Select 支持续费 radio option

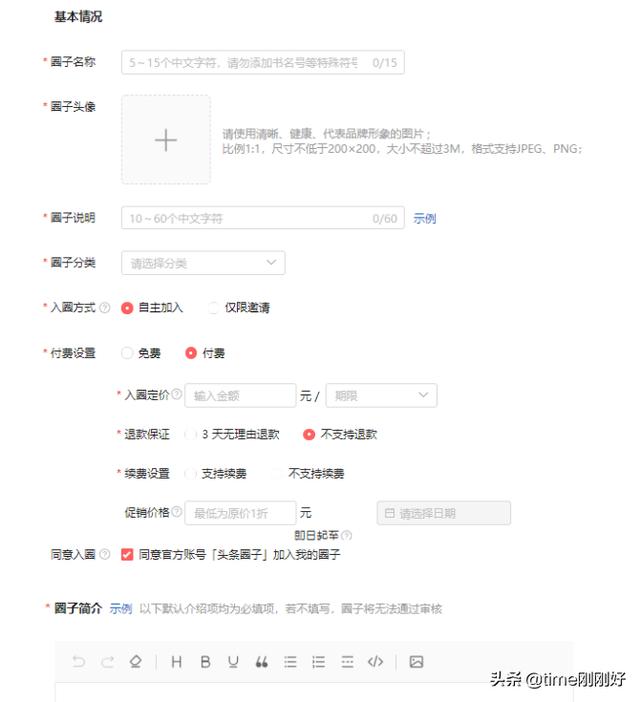pos(191,474)
